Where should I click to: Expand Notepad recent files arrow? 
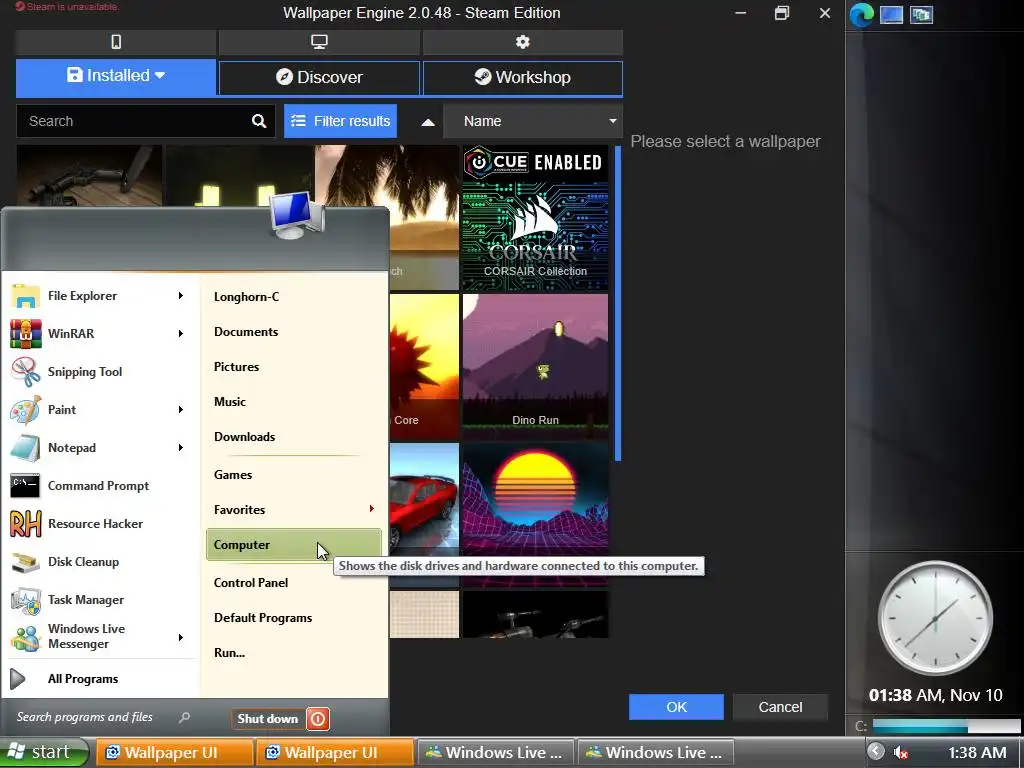click(181, 448)
